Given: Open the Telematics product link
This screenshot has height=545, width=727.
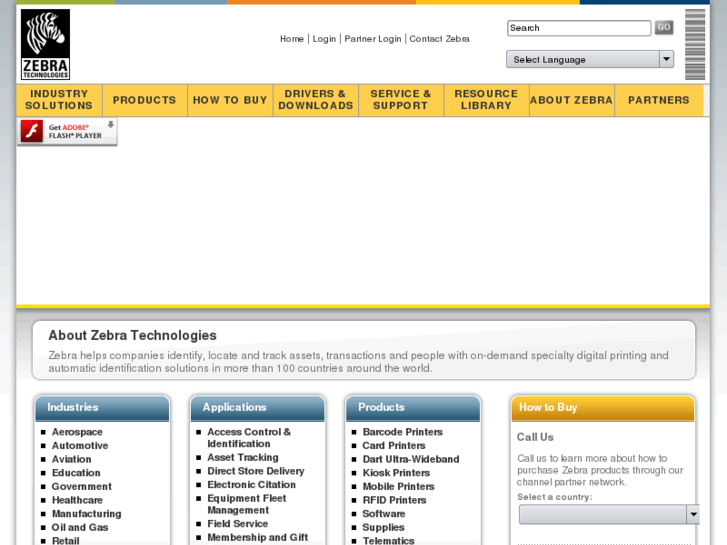Looking at the screenshot, I should [389, 541].
